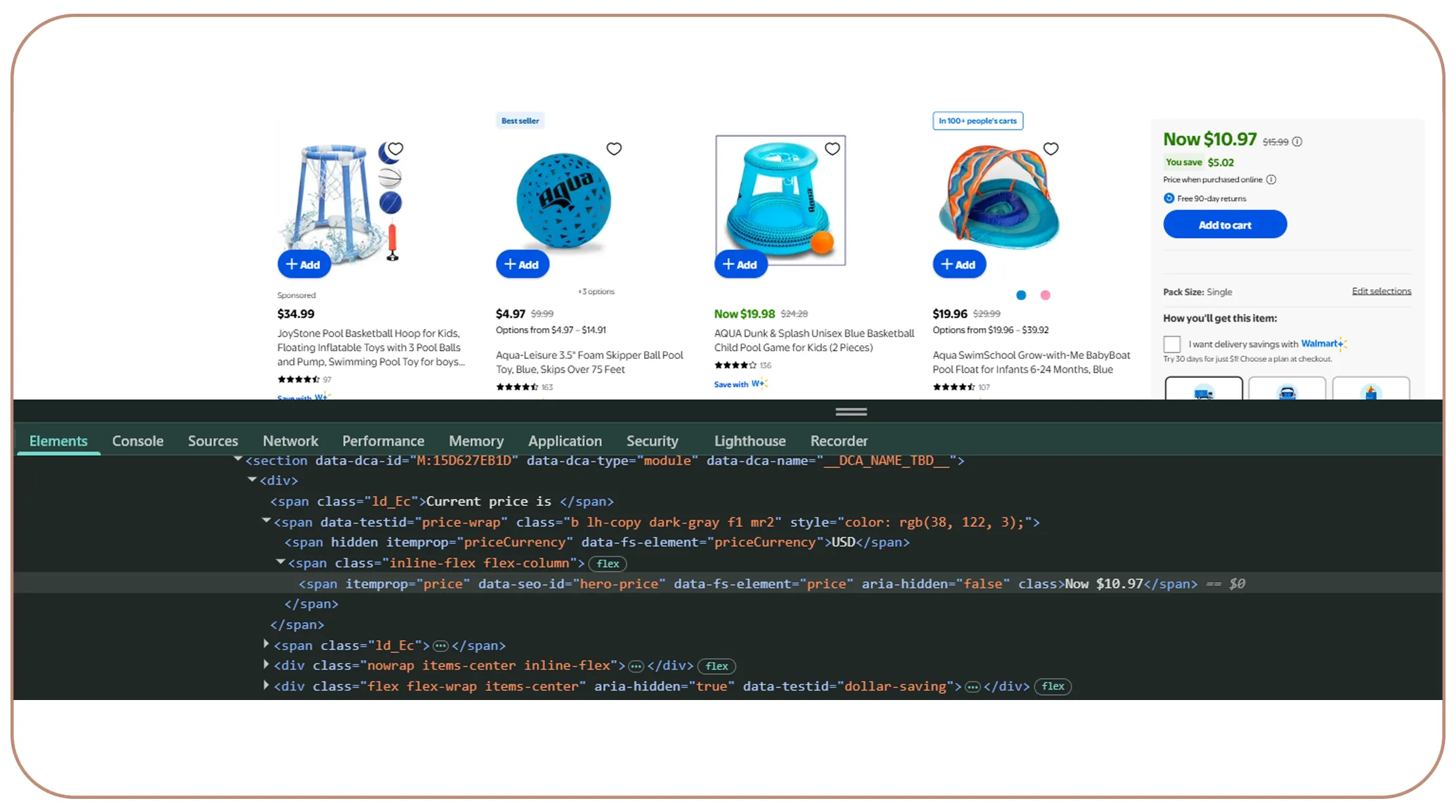Click star rating of JoyStone hoop with 97 reviews

point(299,379)
